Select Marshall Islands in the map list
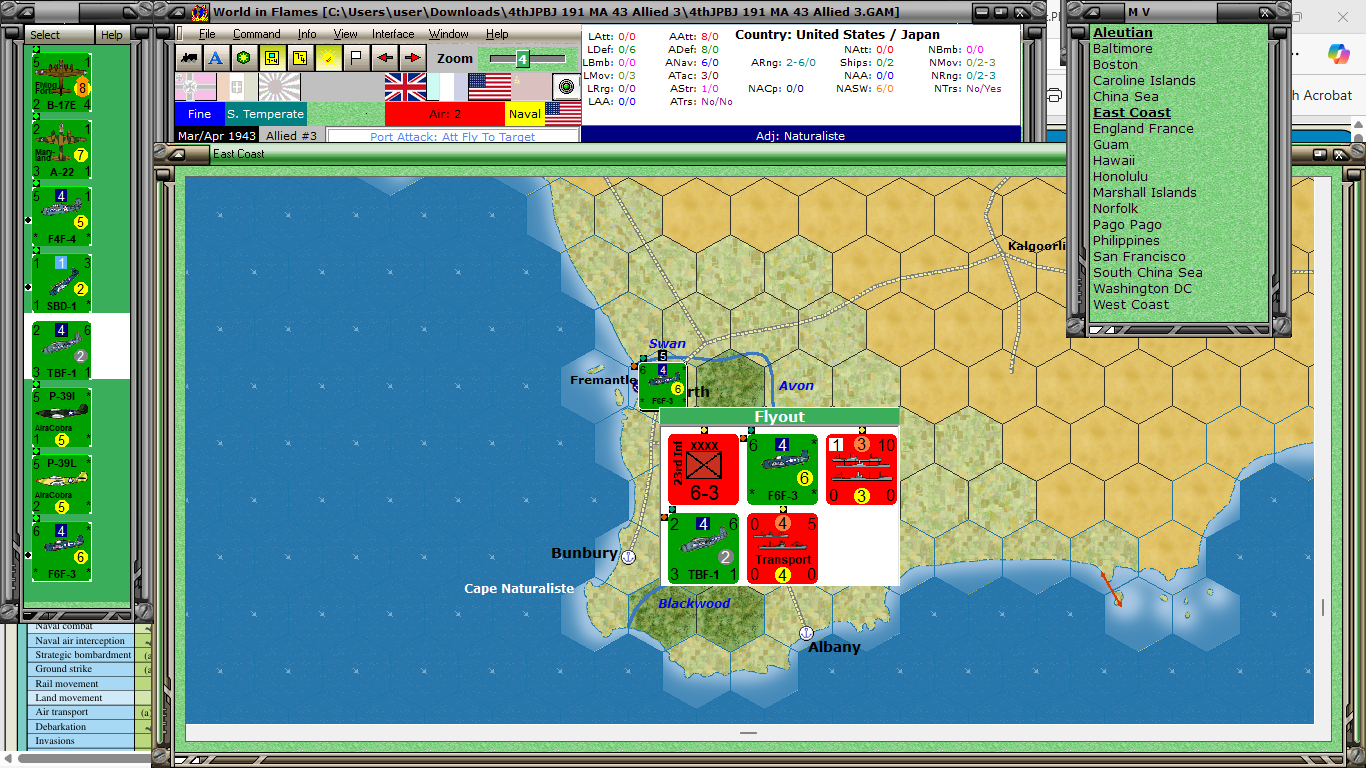The image size is (1366, 768). [x=1145, y=193]
